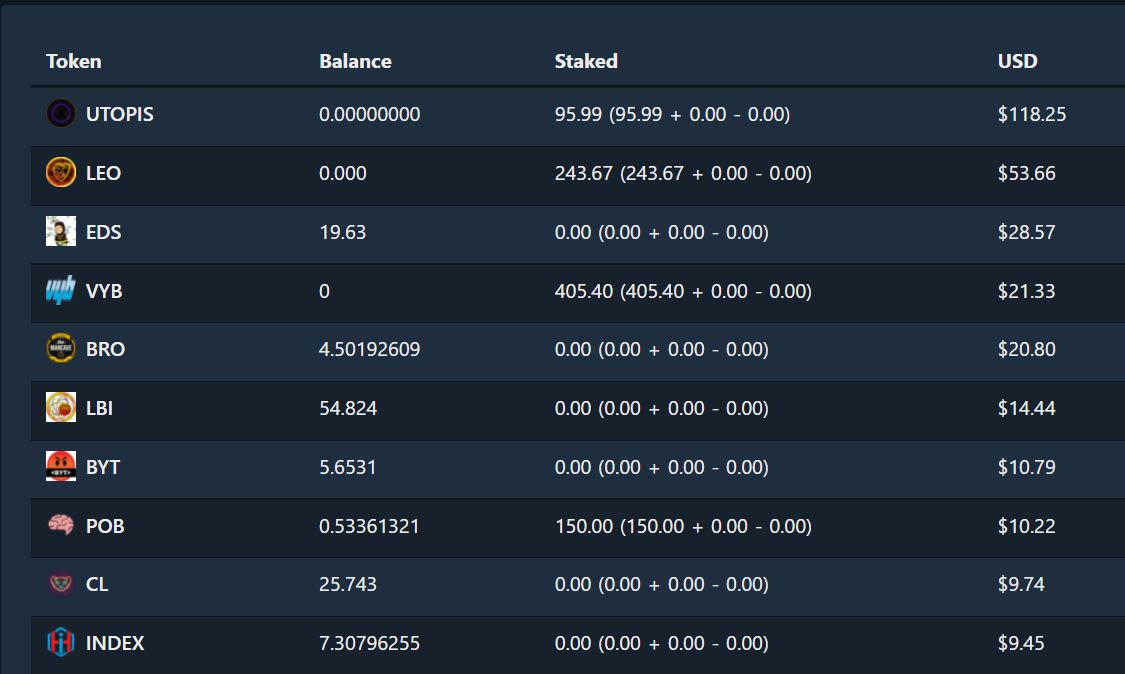This screenshot has height=674, width=1125.
Task: Click the $118.25 USD value
Action: [x=1032, y=114]
